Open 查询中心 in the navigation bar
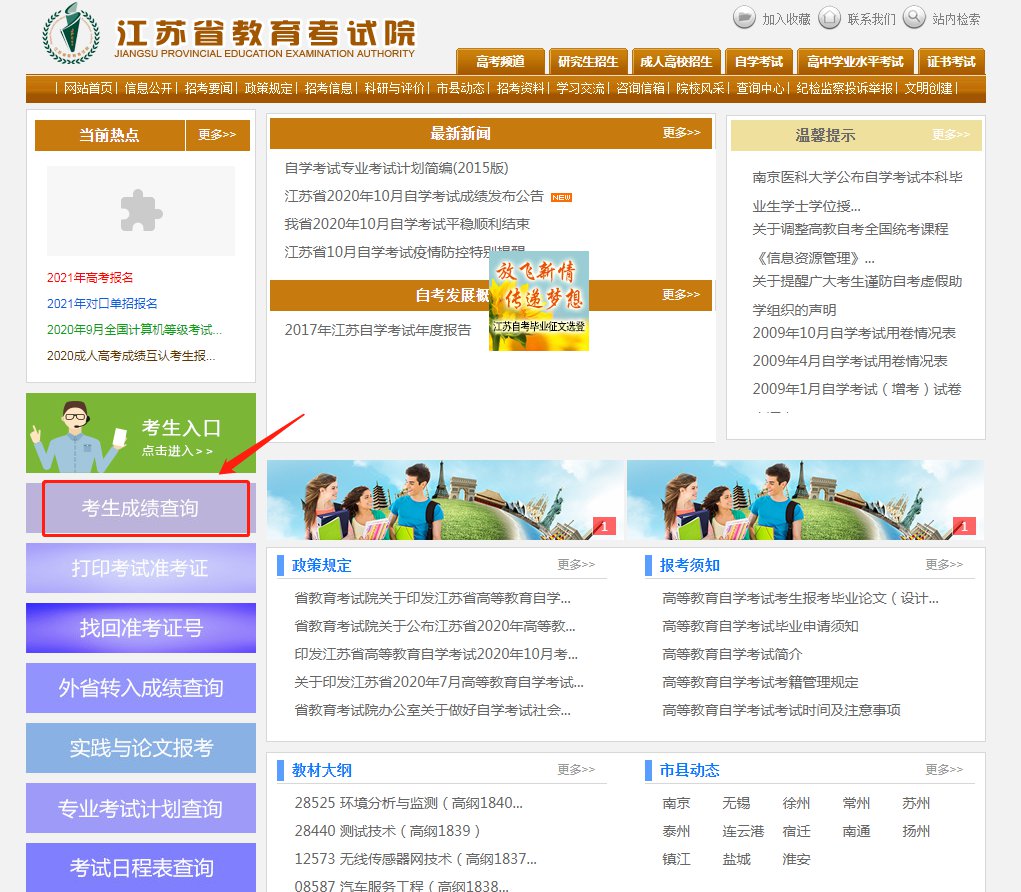 coord(760,88)
